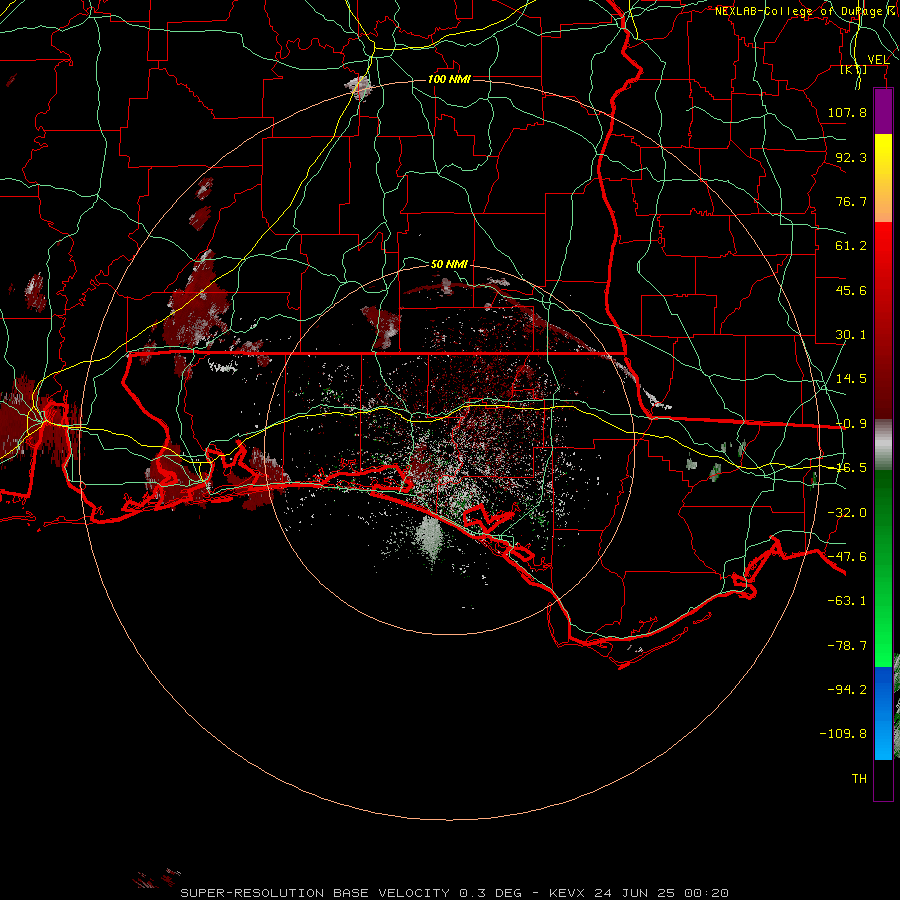This screenshot has height=900, width=900.
Task: Pick the black TH segment of the scale
Action: click(883, 780)
